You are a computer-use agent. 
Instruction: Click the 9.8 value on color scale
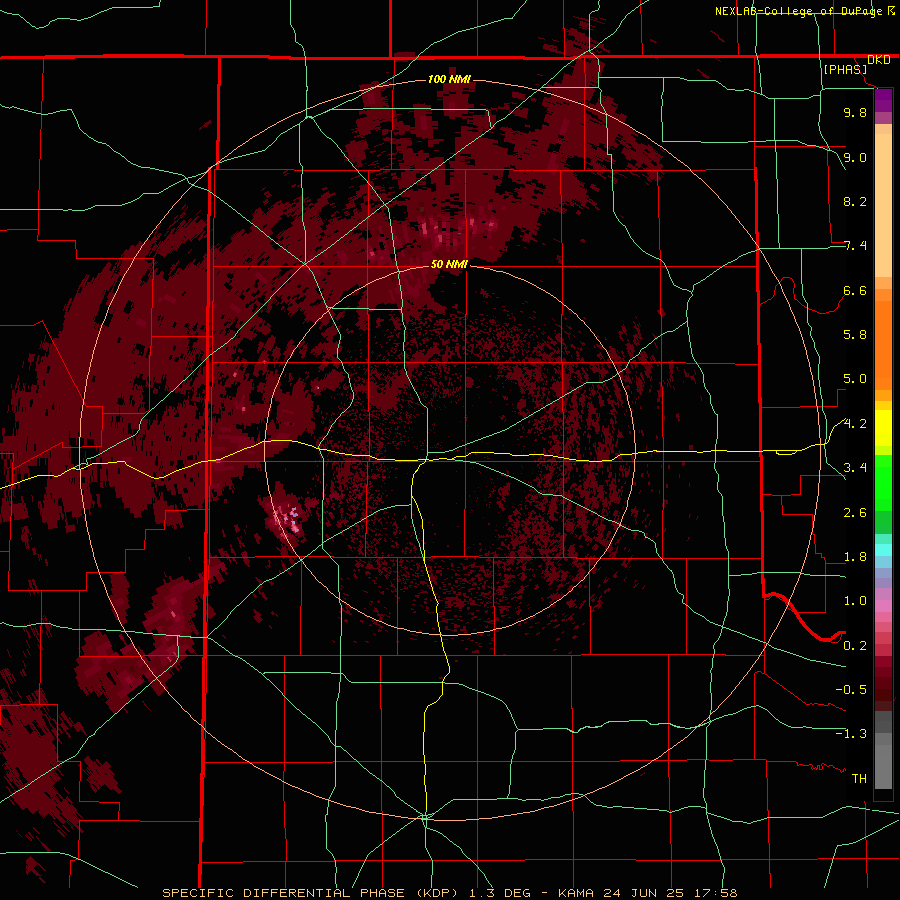pyautogui.click(x=855, y=113)
